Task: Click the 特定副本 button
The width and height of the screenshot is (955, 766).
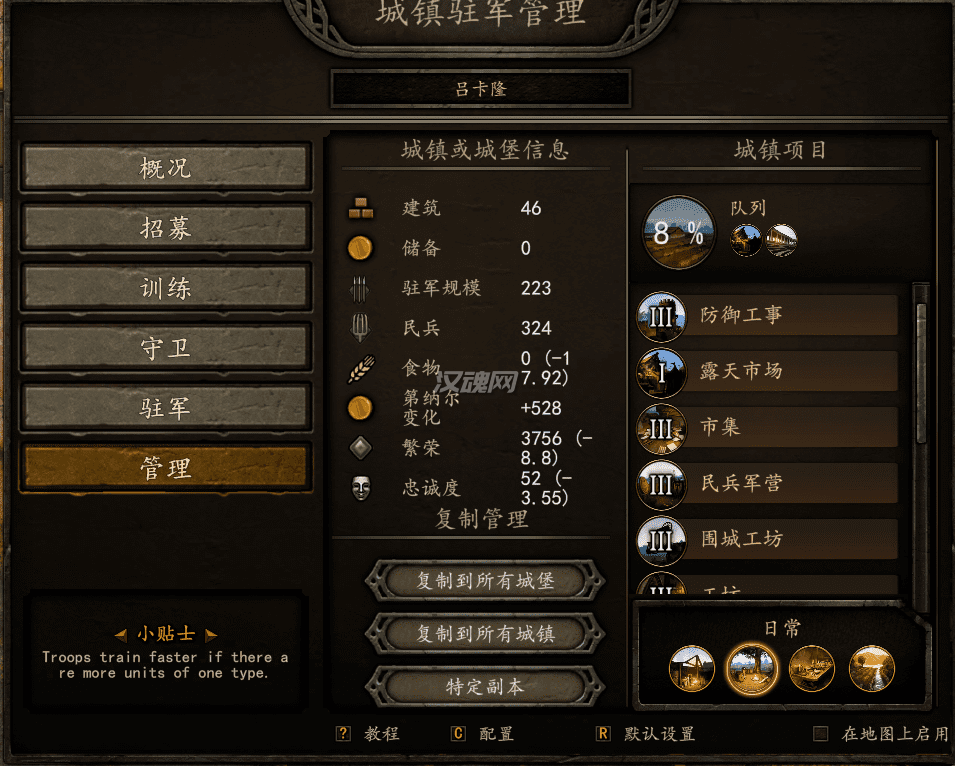Action: coord(485,687)
